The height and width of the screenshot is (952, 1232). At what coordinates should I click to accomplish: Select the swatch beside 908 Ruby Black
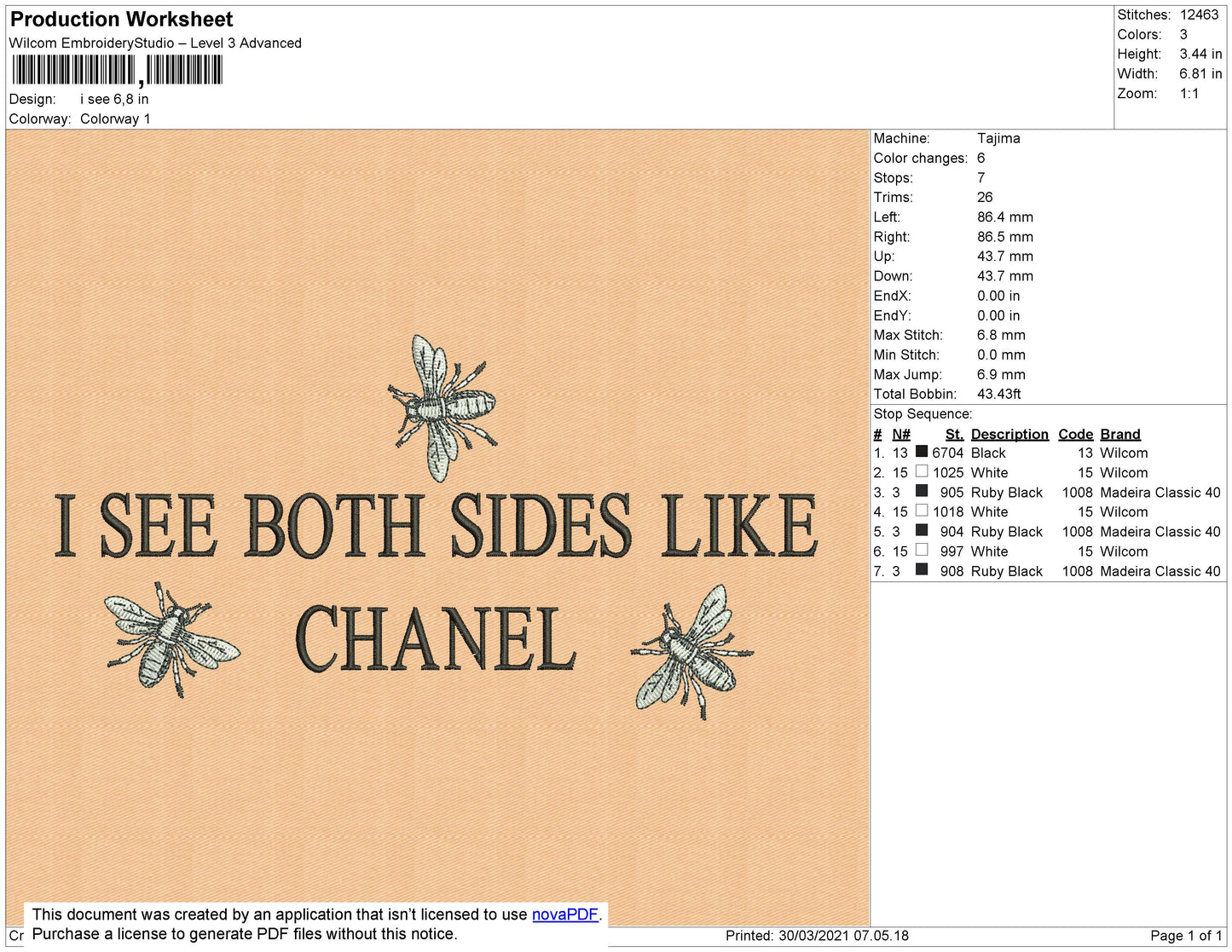(x=922, y=569)
